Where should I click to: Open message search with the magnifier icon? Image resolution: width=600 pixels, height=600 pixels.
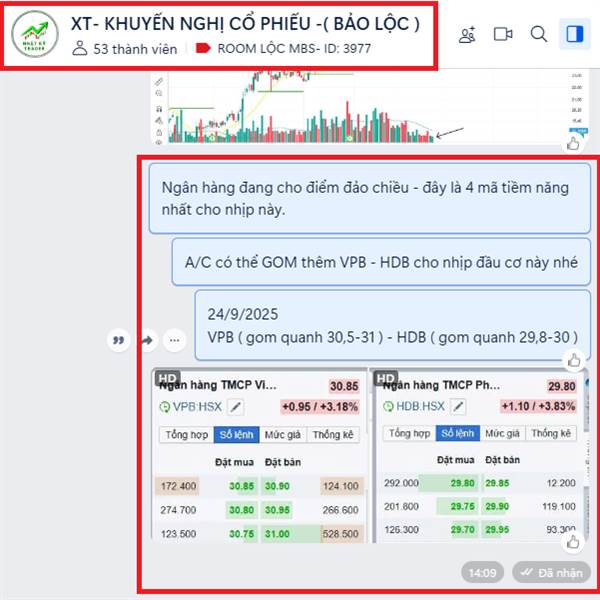pyautogui.click(x=539, y=34)
